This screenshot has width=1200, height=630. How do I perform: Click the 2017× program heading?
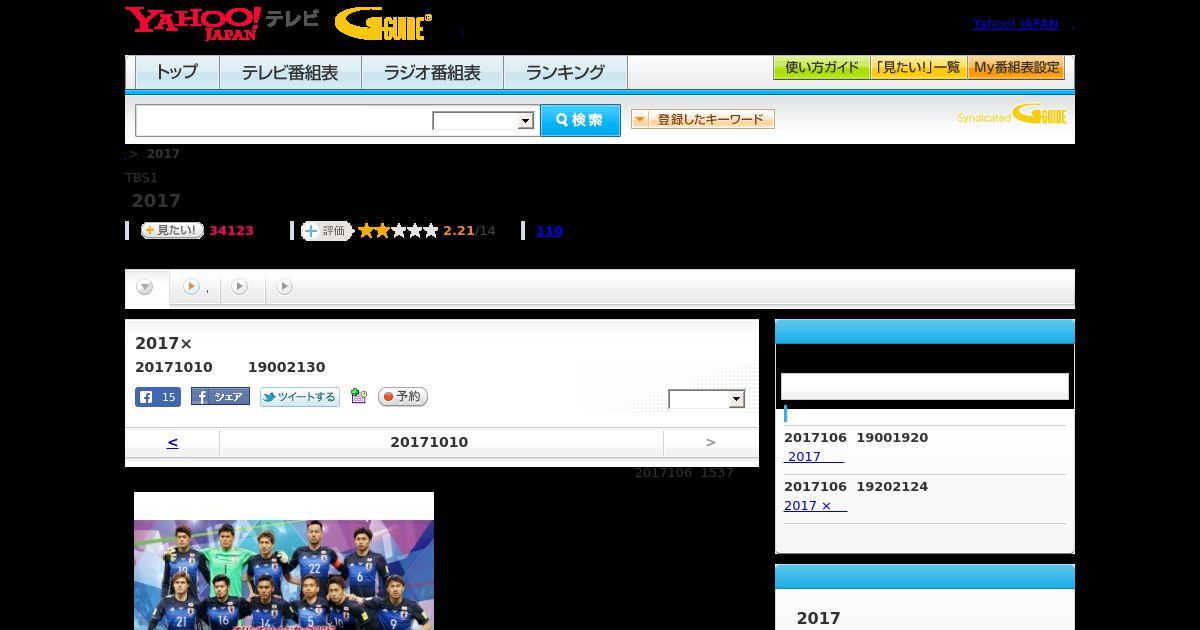164,344
